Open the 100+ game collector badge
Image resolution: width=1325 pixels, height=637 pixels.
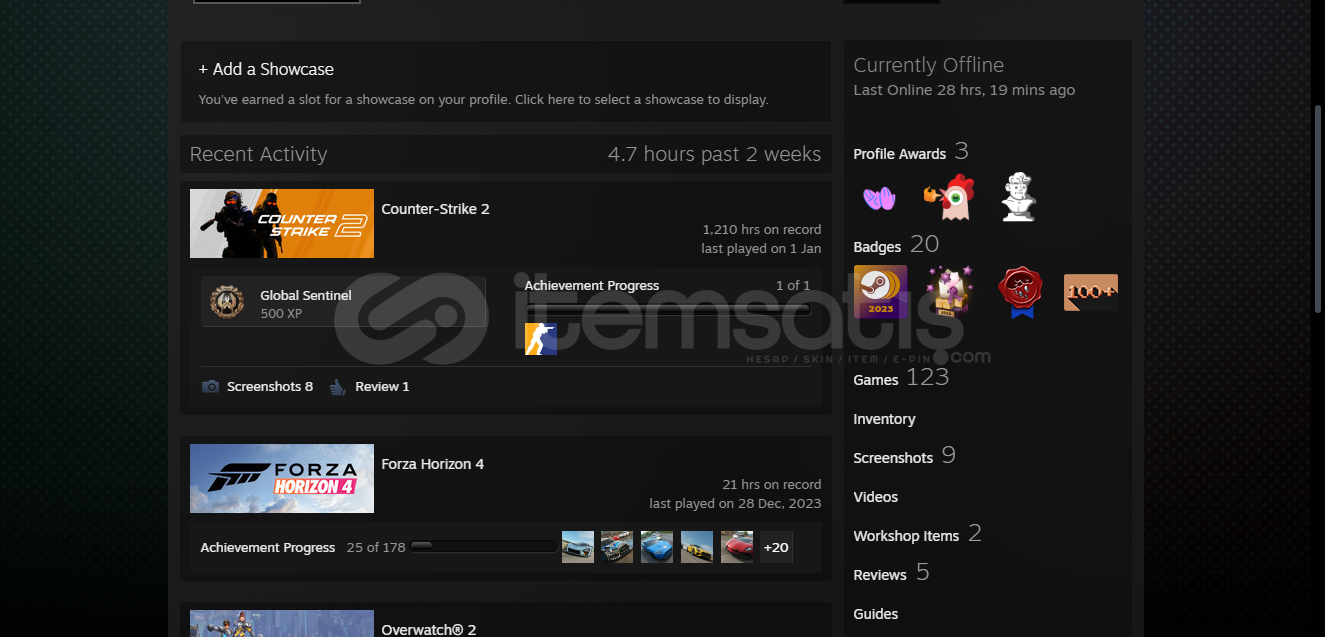coord(1091,292)
